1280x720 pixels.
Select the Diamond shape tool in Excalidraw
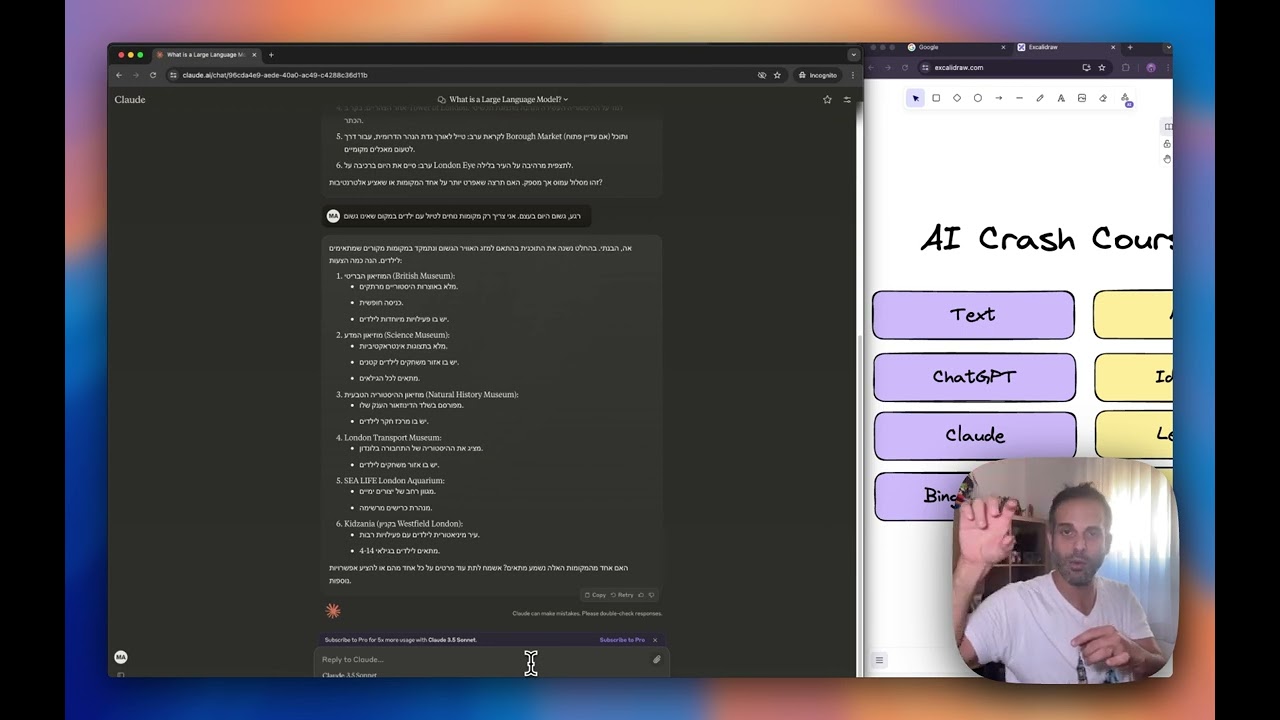(x=957, y=98)
